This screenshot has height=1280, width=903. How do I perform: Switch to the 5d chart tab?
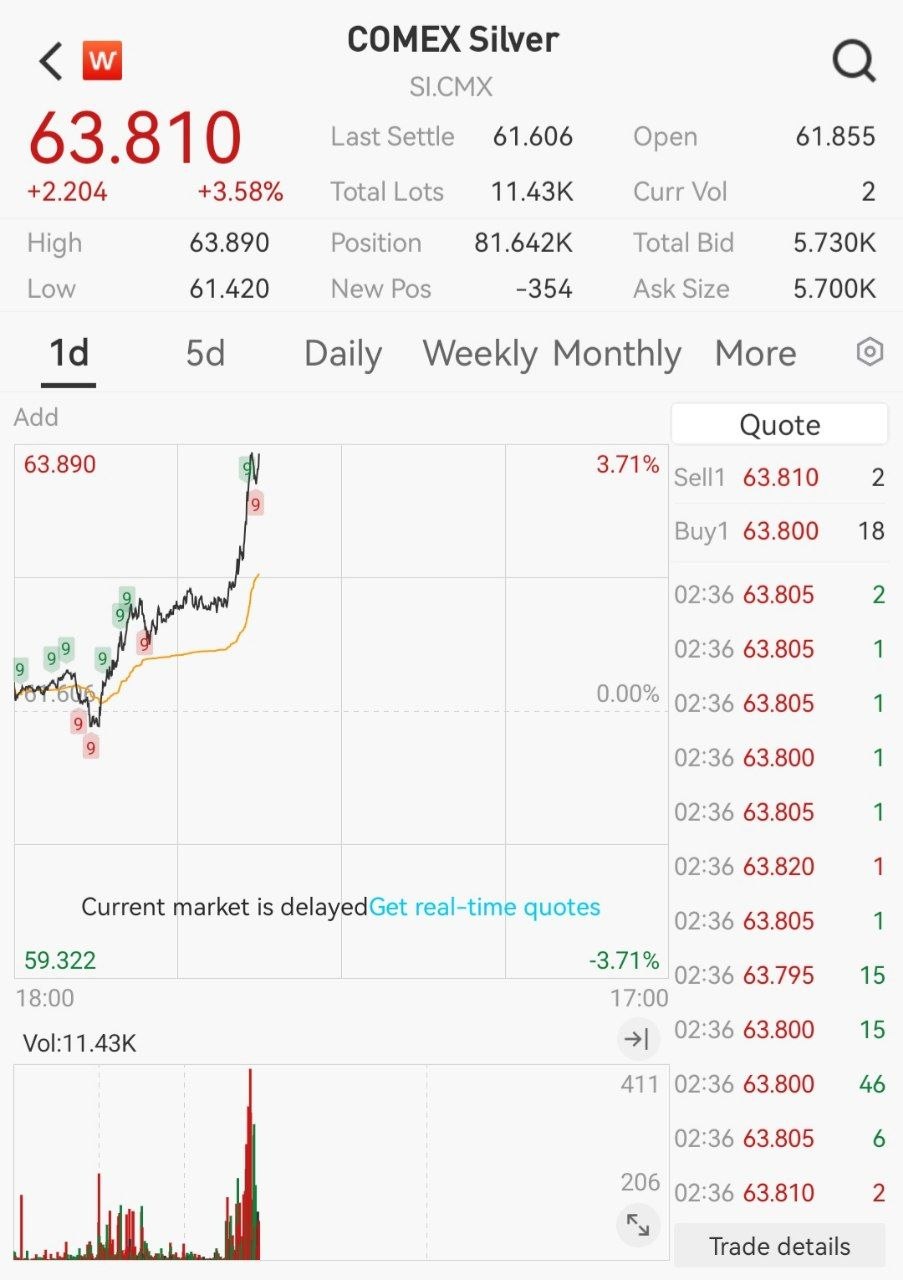click(206, 353)
